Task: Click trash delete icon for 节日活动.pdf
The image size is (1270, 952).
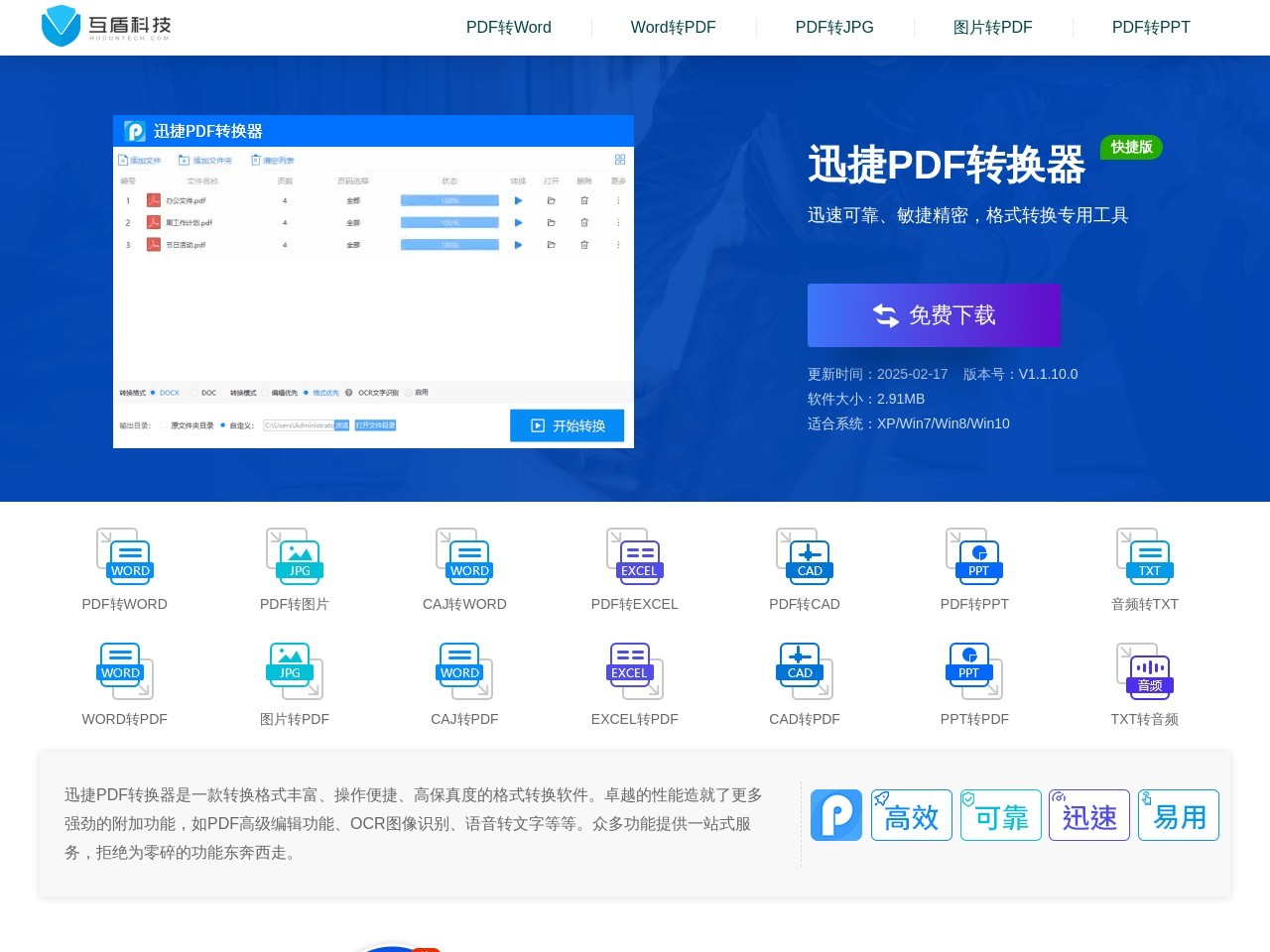Action: pyautogui.click(x=584, y=244)
